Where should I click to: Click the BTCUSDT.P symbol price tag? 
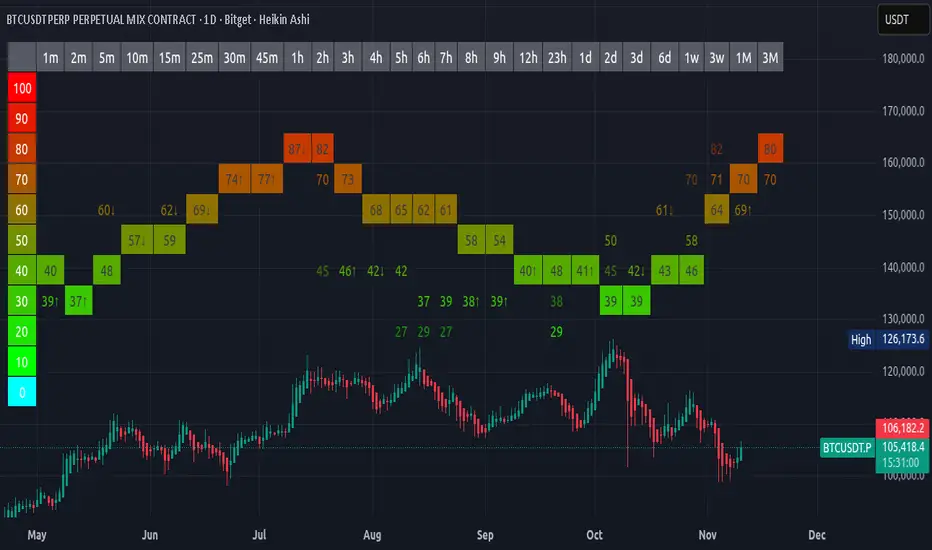pyautogui.click(x=847, y=447)
